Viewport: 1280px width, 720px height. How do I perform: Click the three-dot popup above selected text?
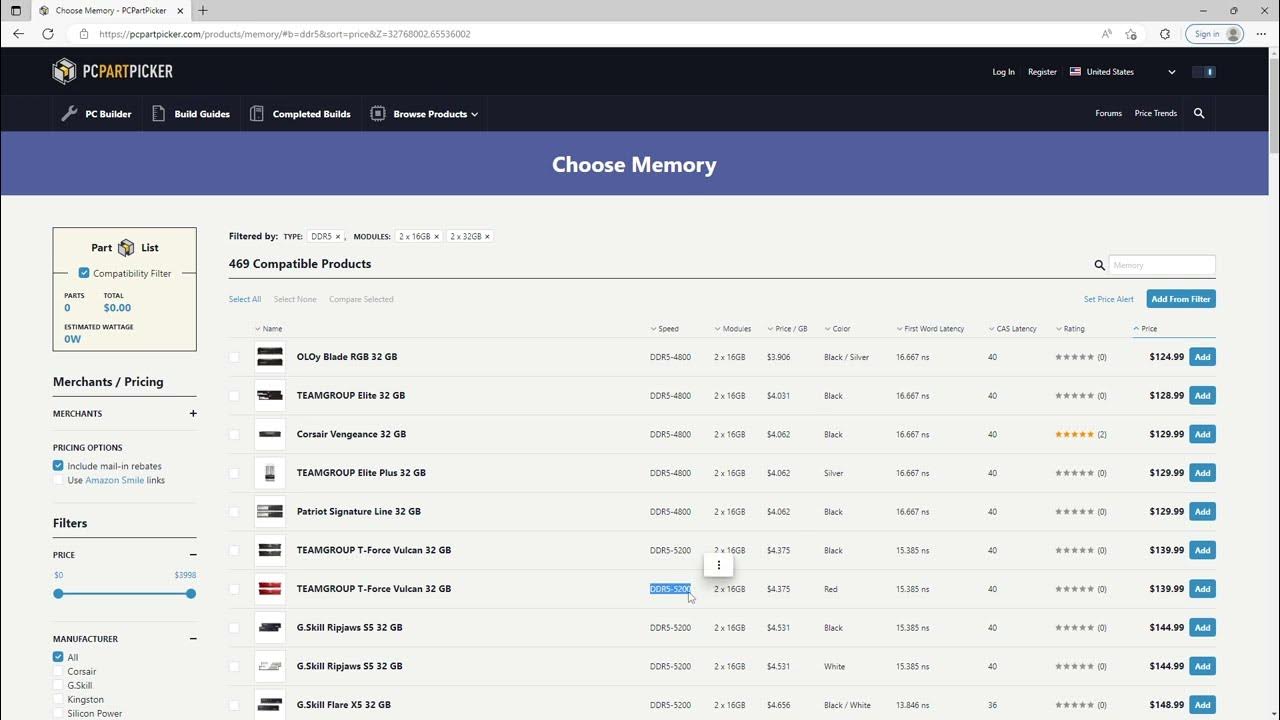tap(718, 565)
